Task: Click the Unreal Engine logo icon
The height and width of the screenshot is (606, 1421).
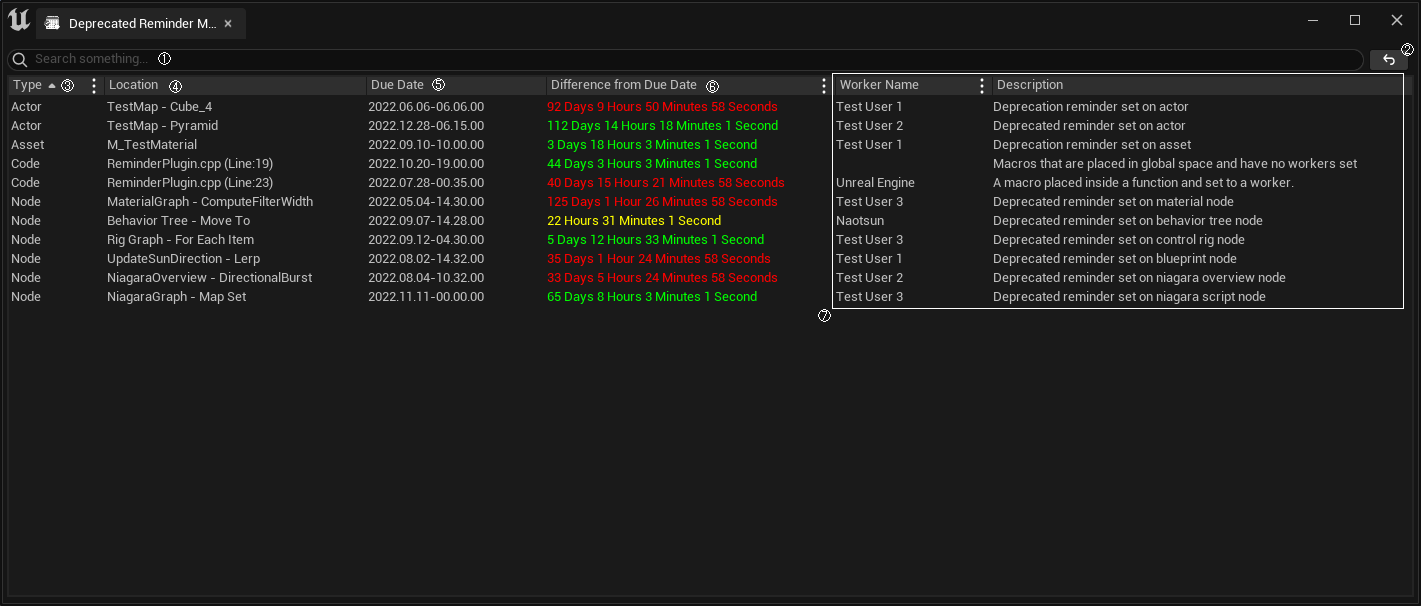Action: point(19,20)
